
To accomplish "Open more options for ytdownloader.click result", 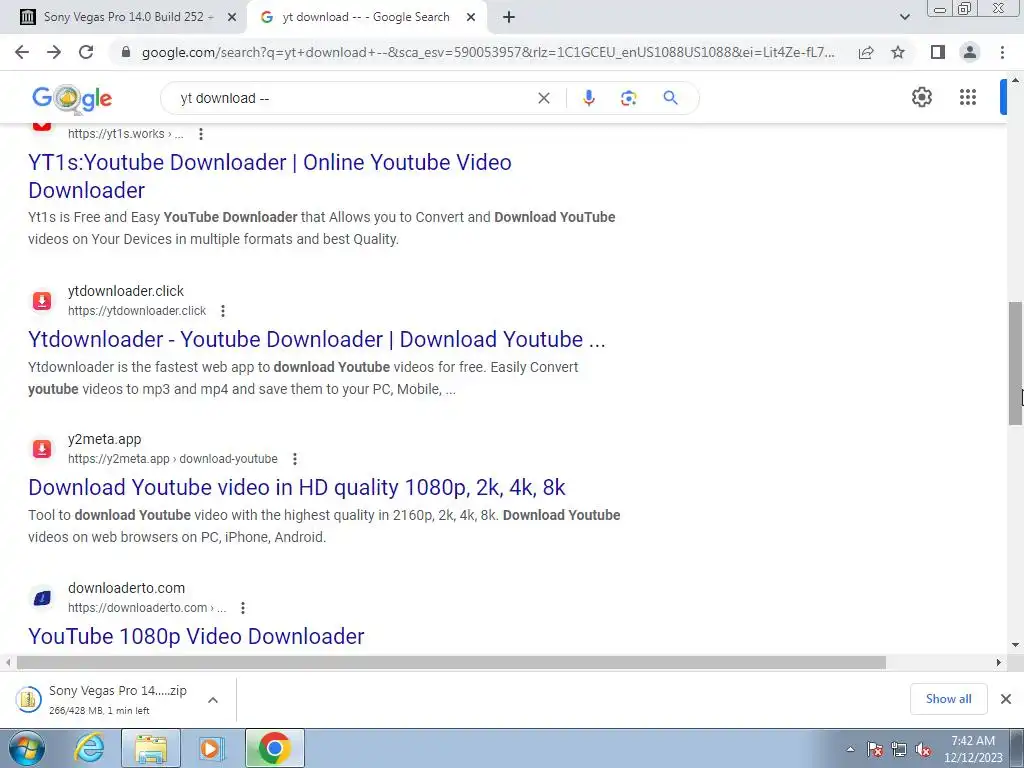I will [223, 311].
